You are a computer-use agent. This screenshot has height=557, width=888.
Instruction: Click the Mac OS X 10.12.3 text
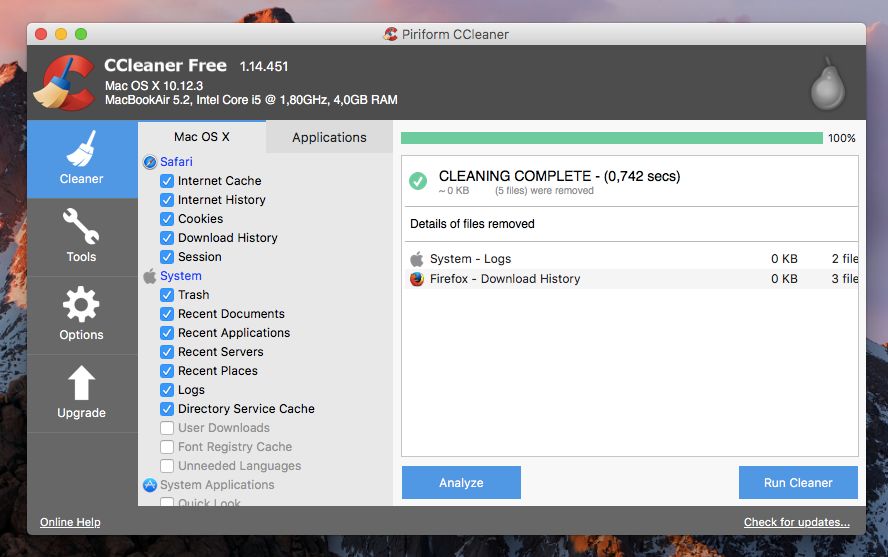[154, 86]
